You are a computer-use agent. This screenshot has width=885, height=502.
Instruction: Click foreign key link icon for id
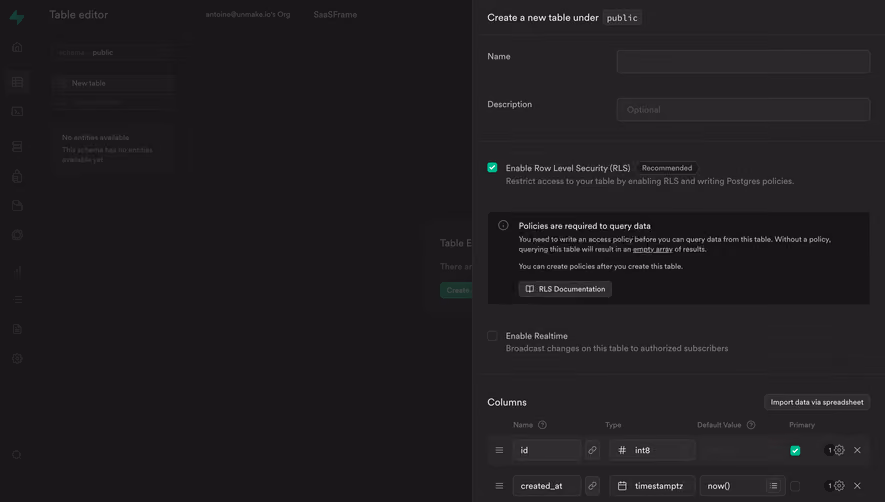[x=592, y=450]
